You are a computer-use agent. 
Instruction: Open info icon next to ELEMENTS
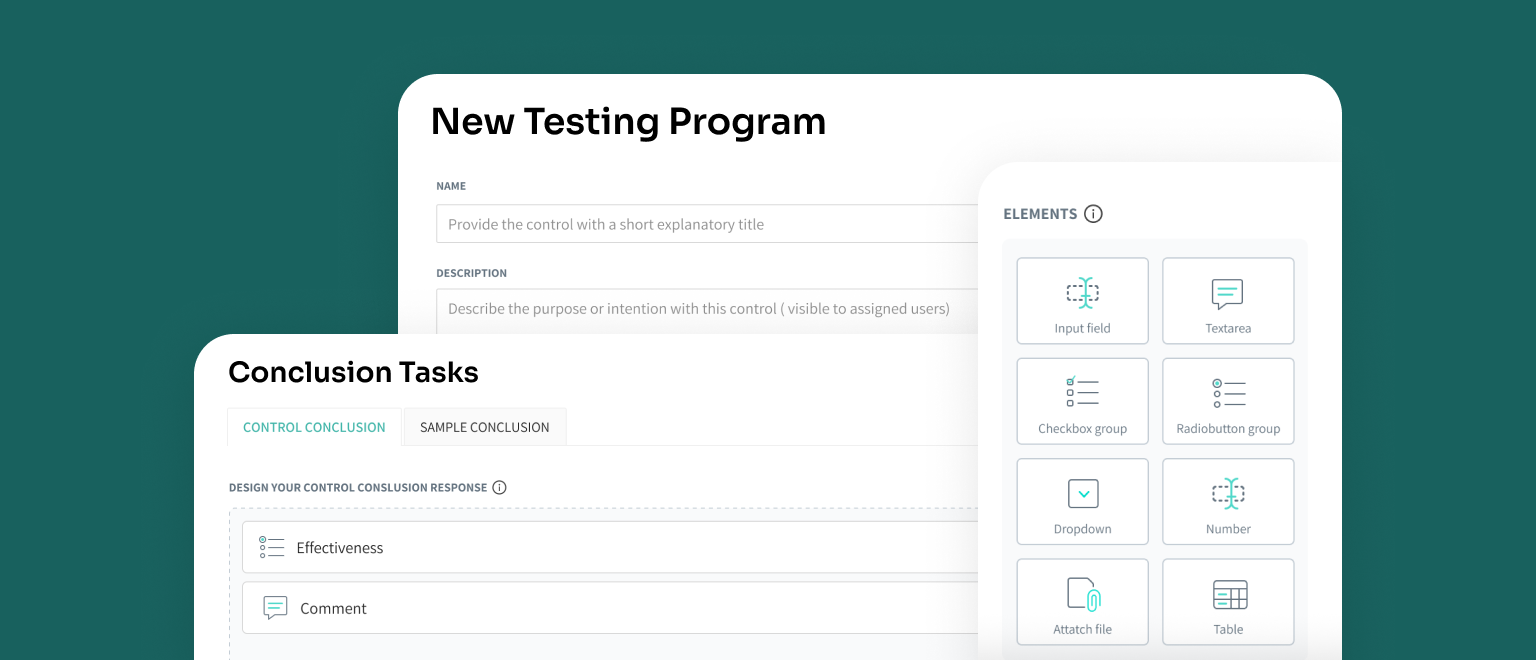click(x=1093, y=214)
